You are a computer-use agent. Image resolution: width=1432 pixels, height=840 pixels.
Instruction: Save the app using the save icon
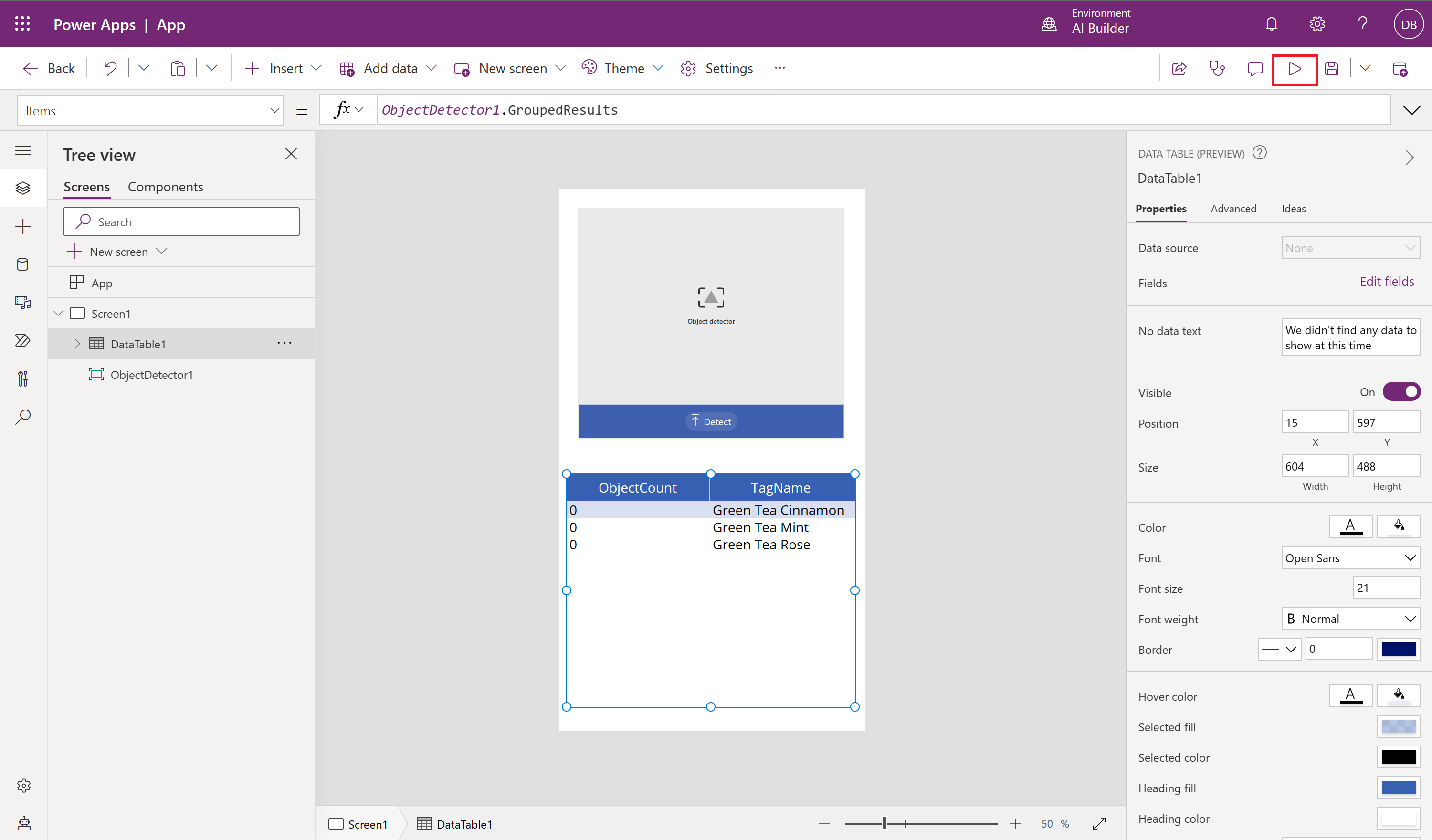pos(1332,68)
